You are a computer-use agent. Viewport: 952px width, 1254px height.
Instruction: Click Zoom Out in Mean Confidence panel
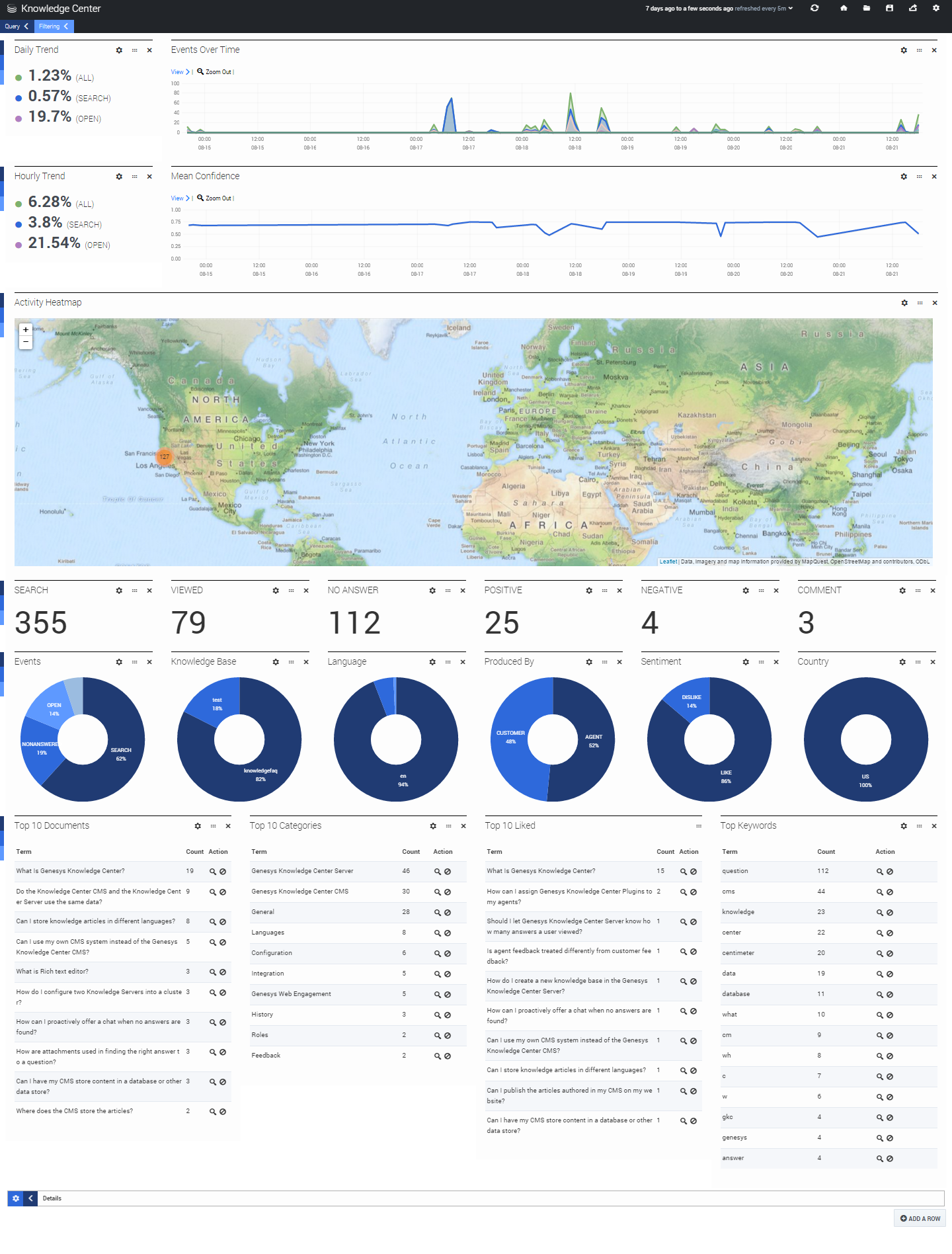218,198
